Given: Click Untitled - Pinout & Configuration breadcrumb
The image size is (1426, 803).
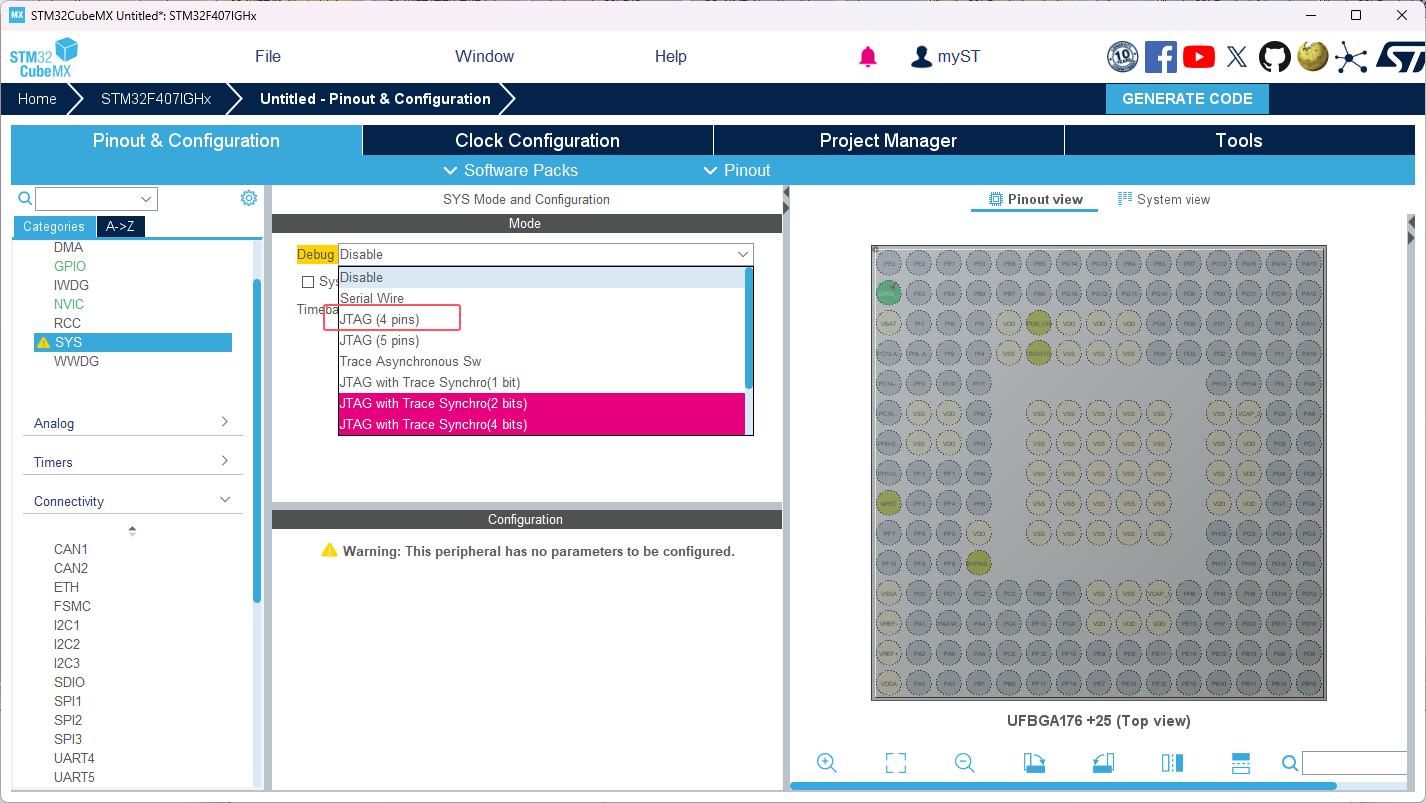Looking at the screenshot, I should coord(375,99).
